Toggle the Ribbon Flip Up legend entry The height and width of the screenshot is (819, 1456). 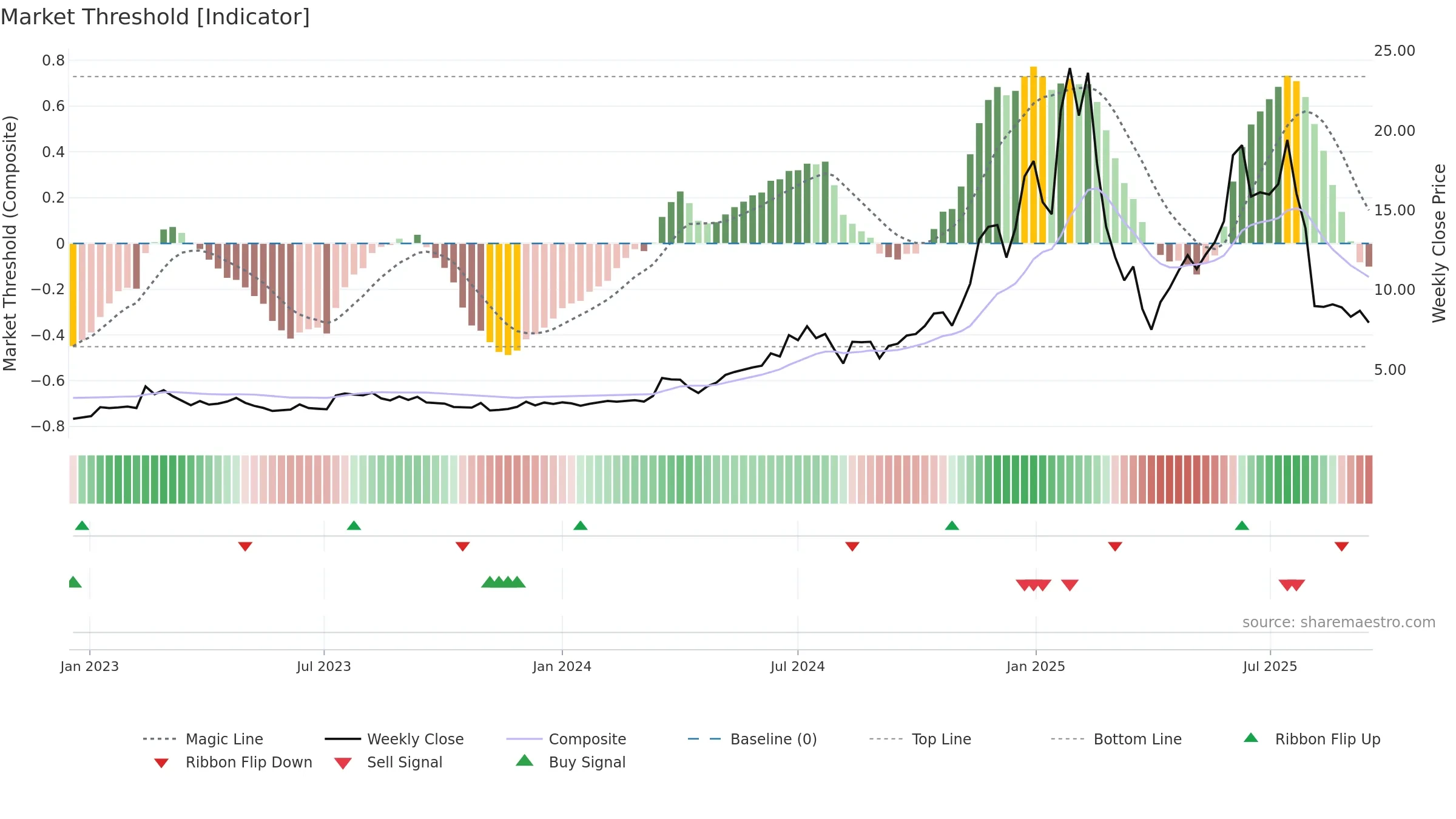[1312, 739]
